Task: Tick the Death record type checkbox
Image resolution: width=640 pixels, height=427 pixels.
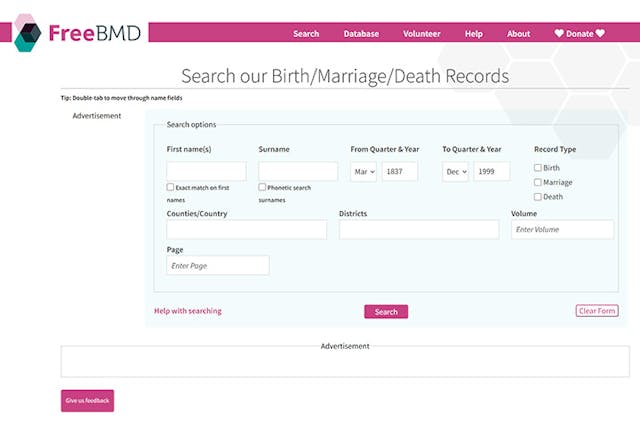Action: point(538,197)
